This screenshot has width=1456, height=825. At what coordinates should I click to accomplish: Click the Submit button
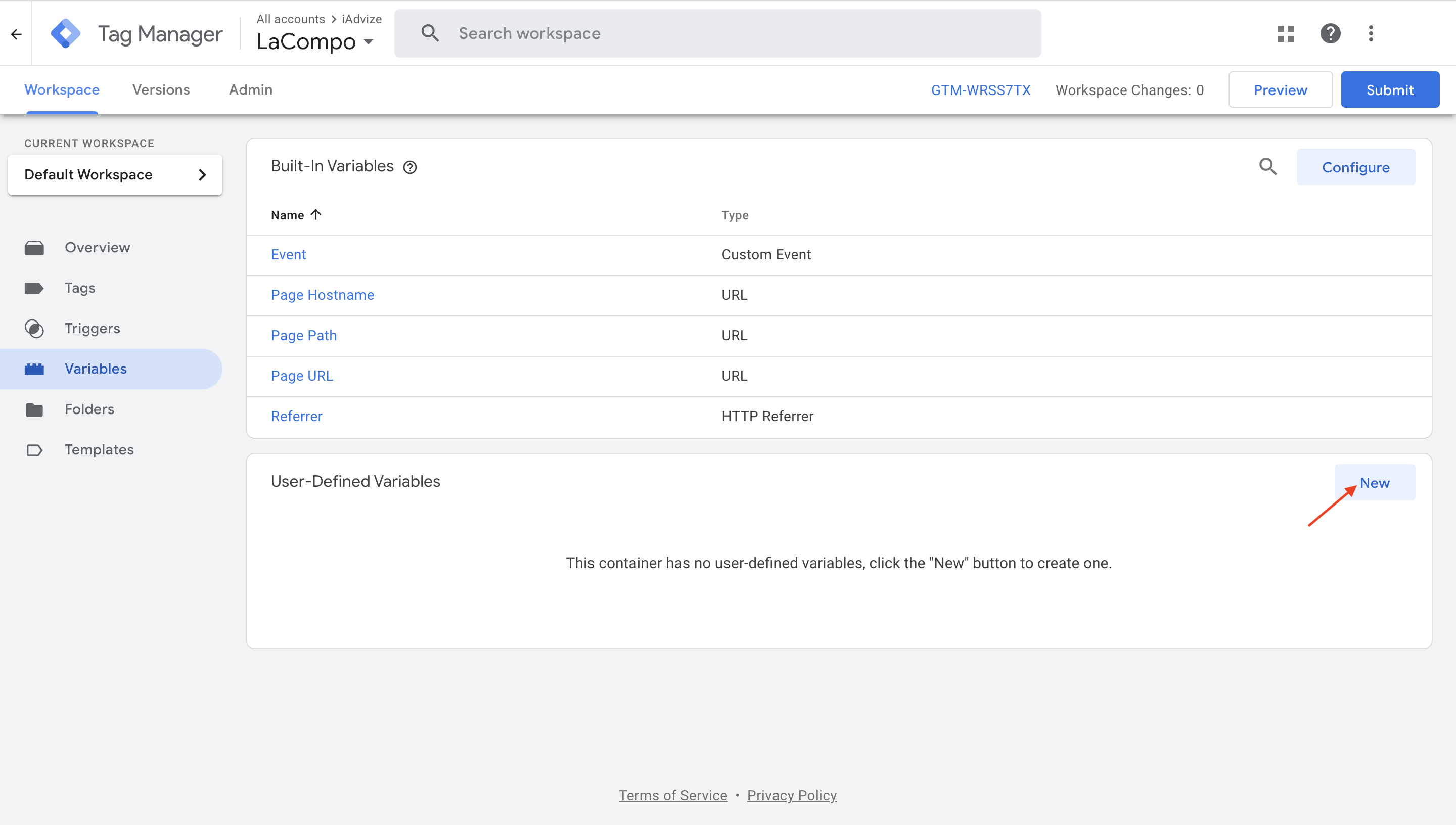tap(1390, 89)
